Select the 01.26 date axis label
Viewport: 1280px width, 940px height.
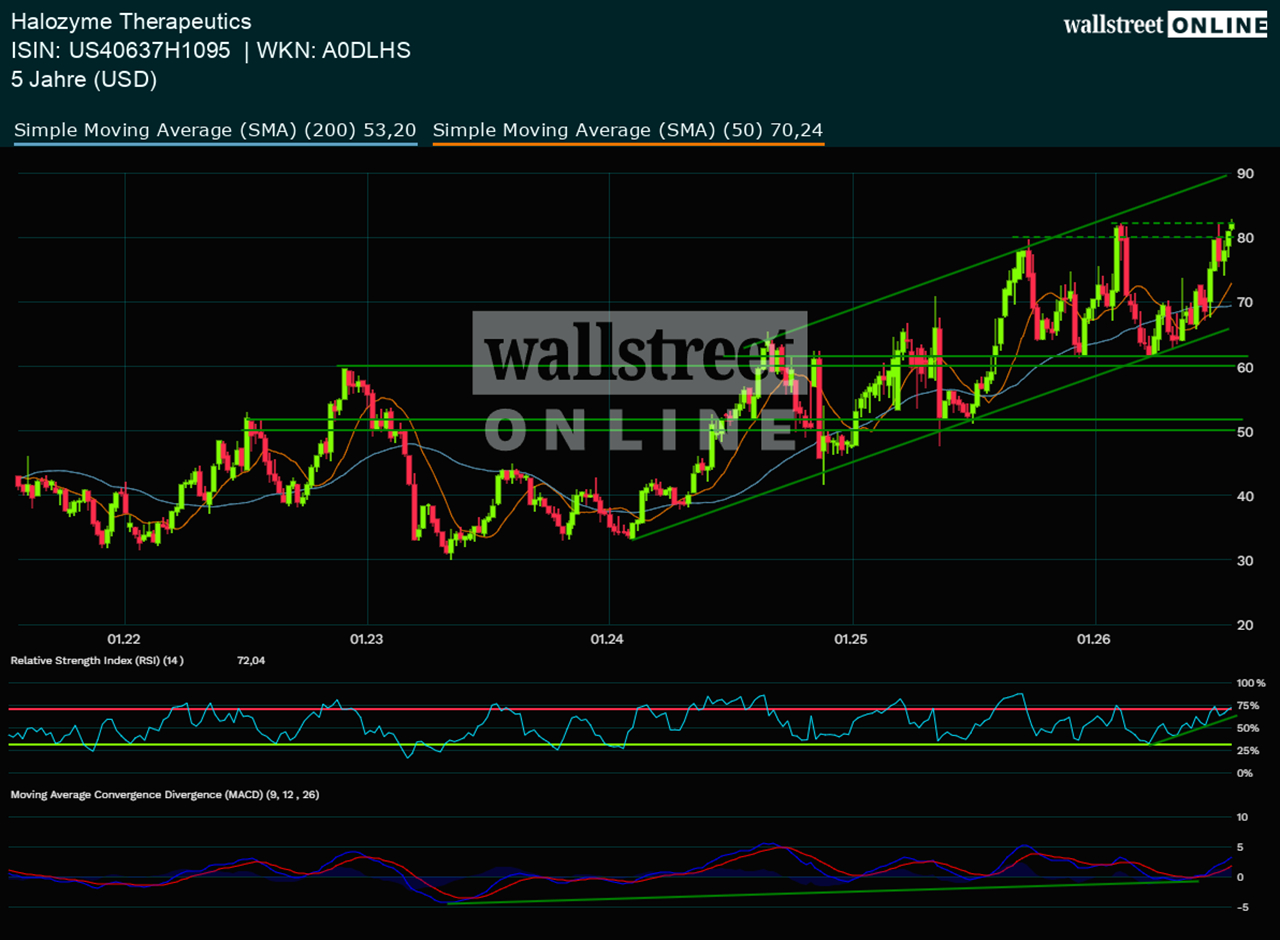[1095, 638]
